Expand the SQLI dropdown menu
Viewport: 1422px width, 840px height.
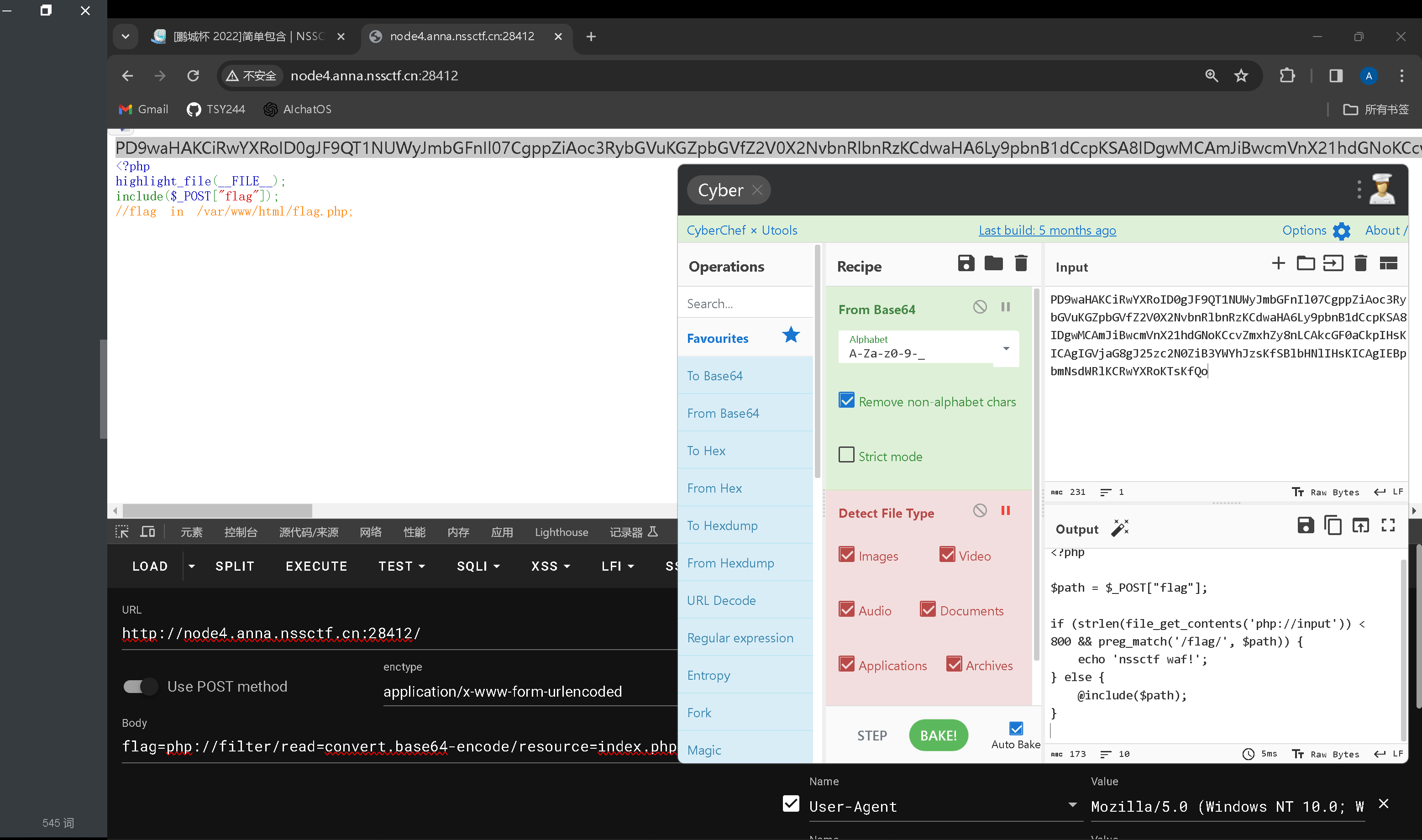pyautogui.click(x=478, y=566)
